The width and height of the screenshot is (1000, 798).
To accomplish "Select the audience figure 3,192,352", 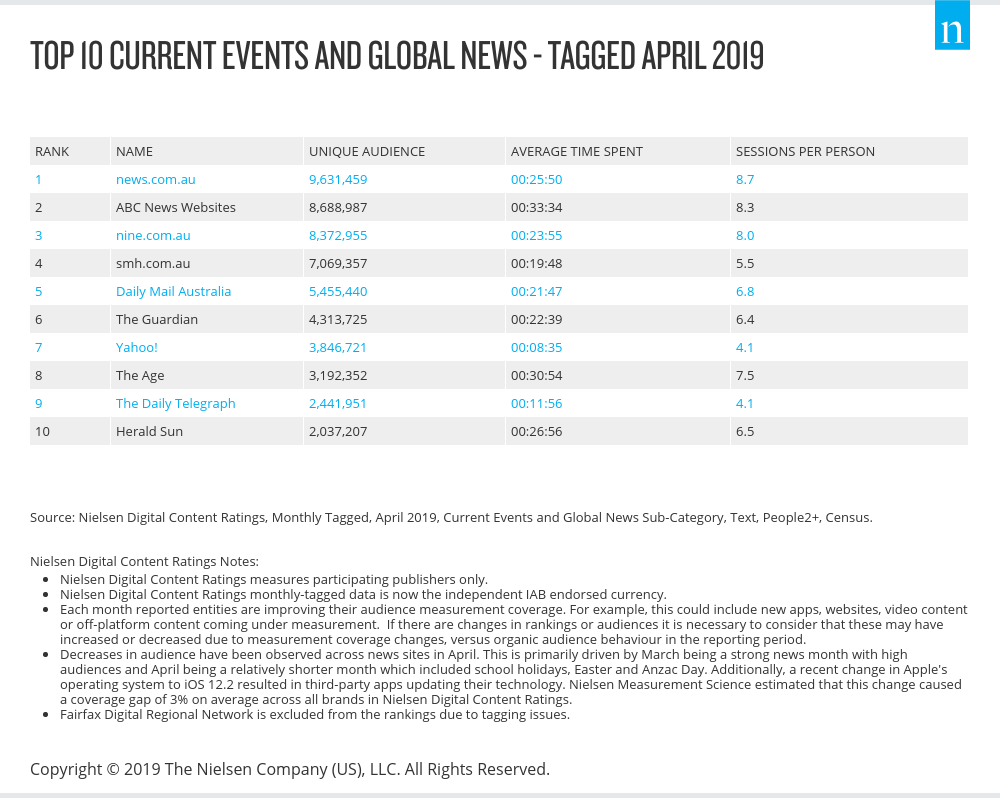I will pyautogui.click(x=338, y=376).
